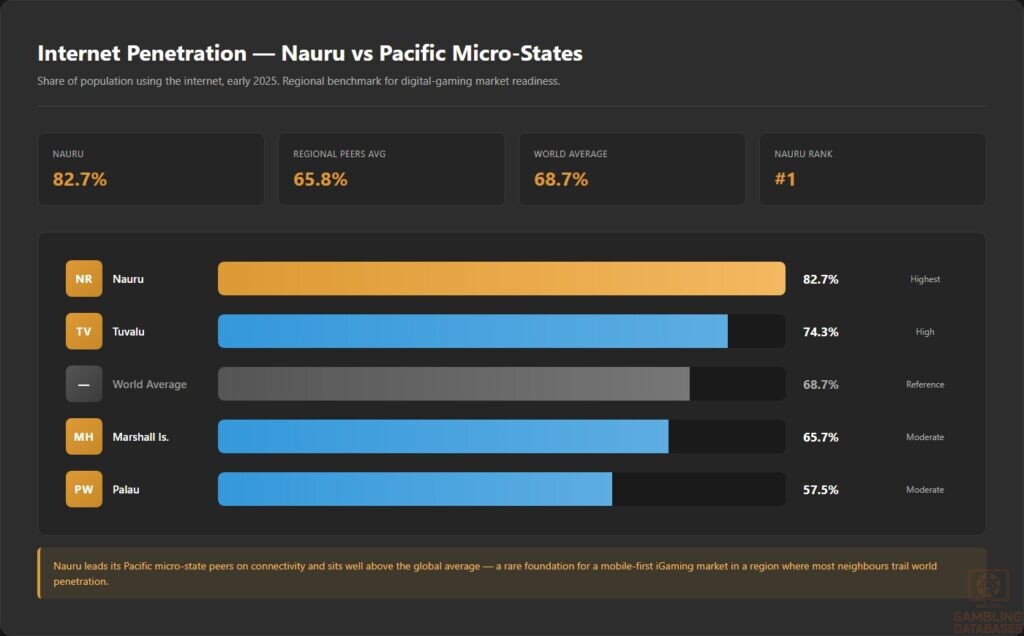
Task: Click the #1 rank figure
Action: (785, 179)
